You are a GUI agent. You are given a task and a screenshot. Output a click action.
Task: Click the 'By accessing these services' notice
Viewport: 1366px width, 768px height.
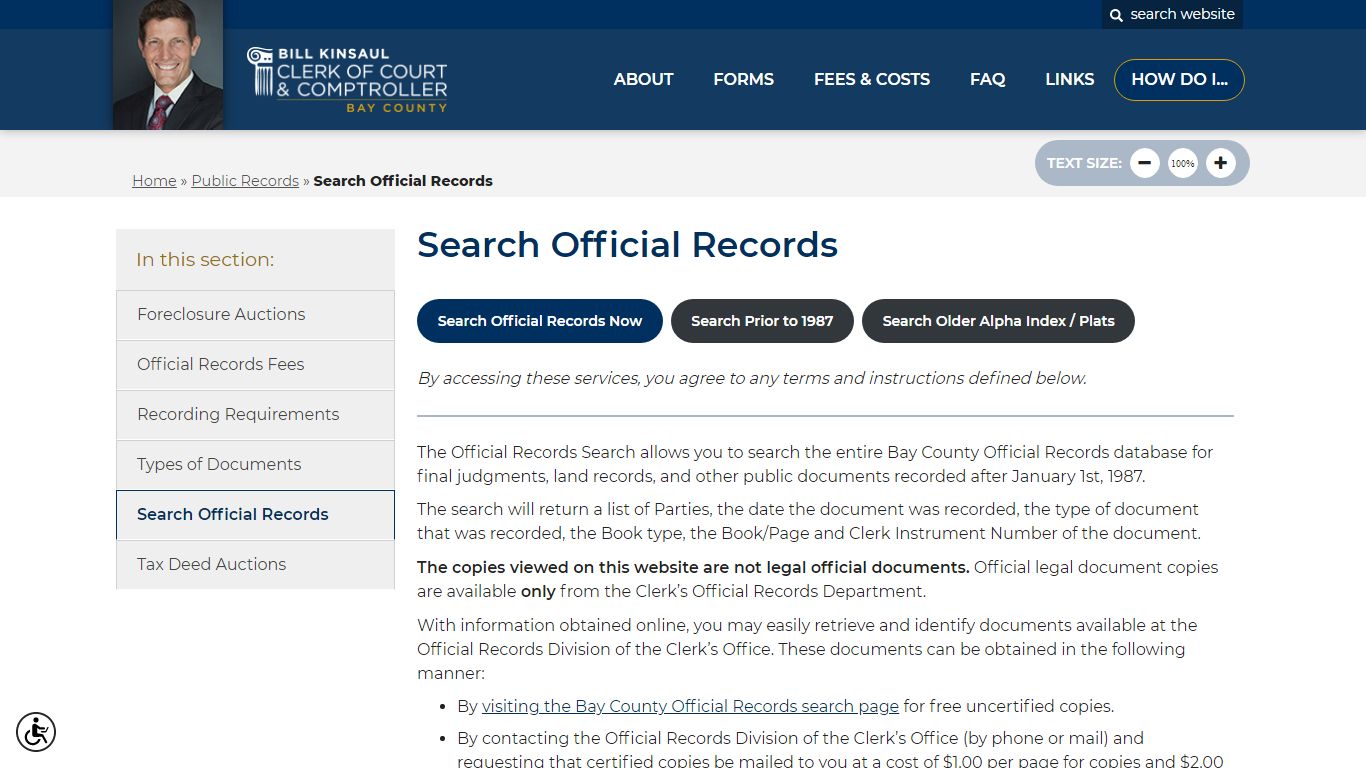[x=752, y=378]
